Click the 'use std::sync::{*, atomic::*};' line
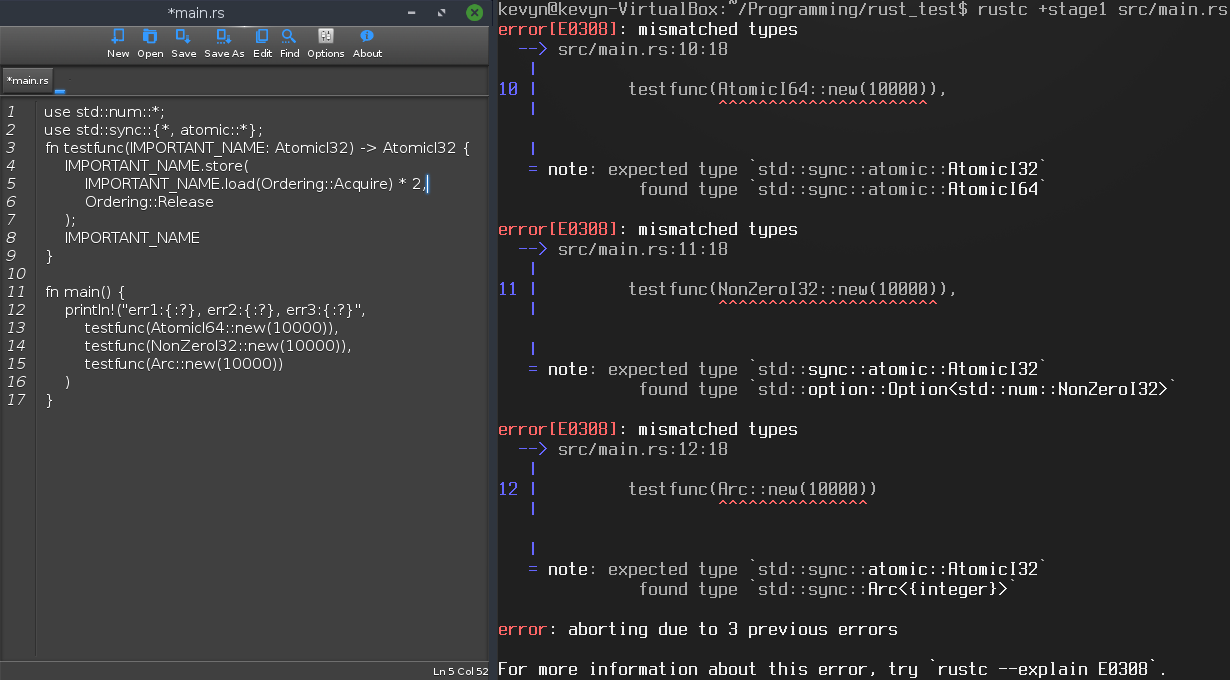Viewport: 1230px width, 680px height. coord(153,130)
